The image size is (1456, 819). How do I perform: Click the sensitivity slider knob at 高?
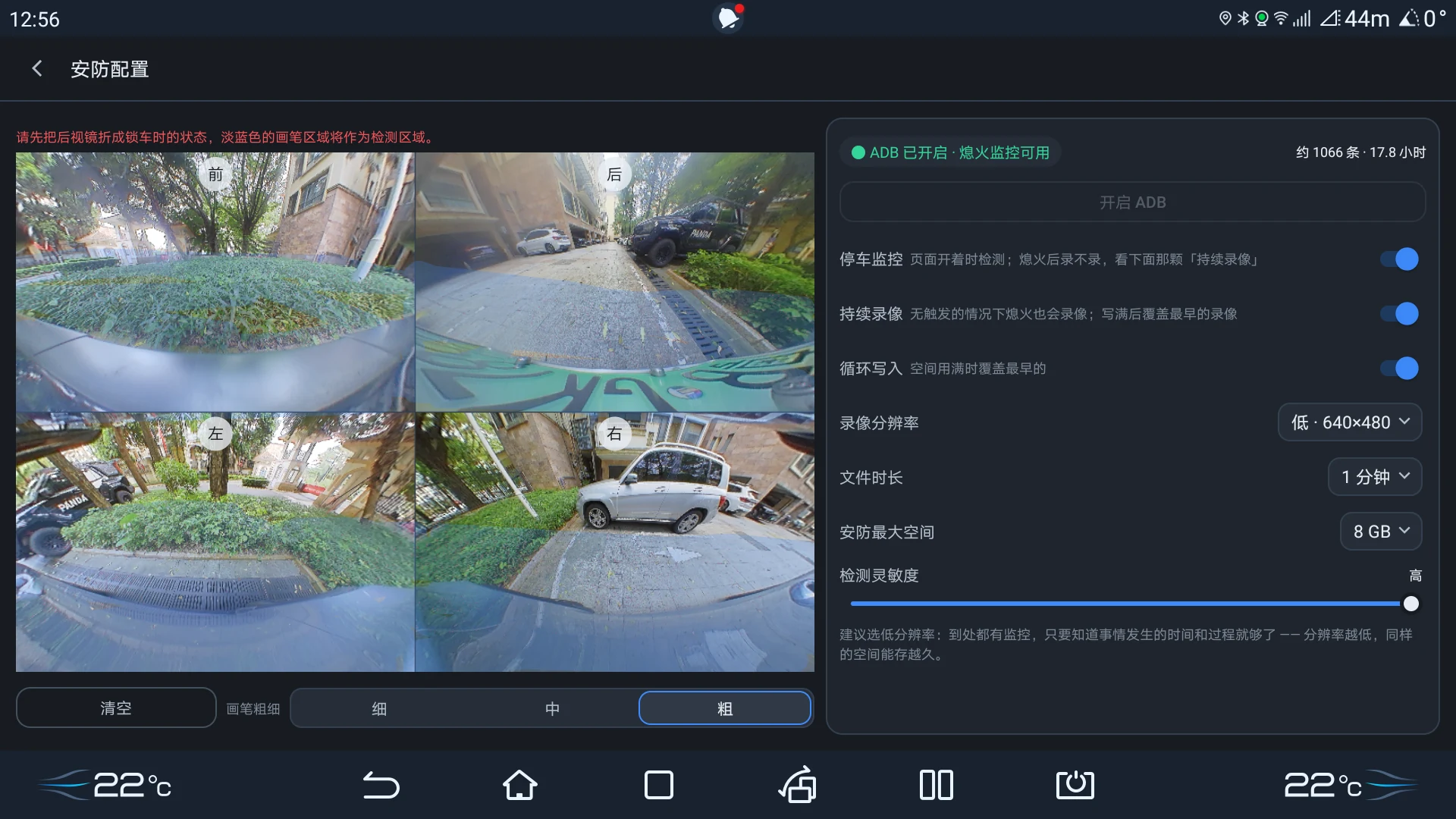click(1410, 604)
